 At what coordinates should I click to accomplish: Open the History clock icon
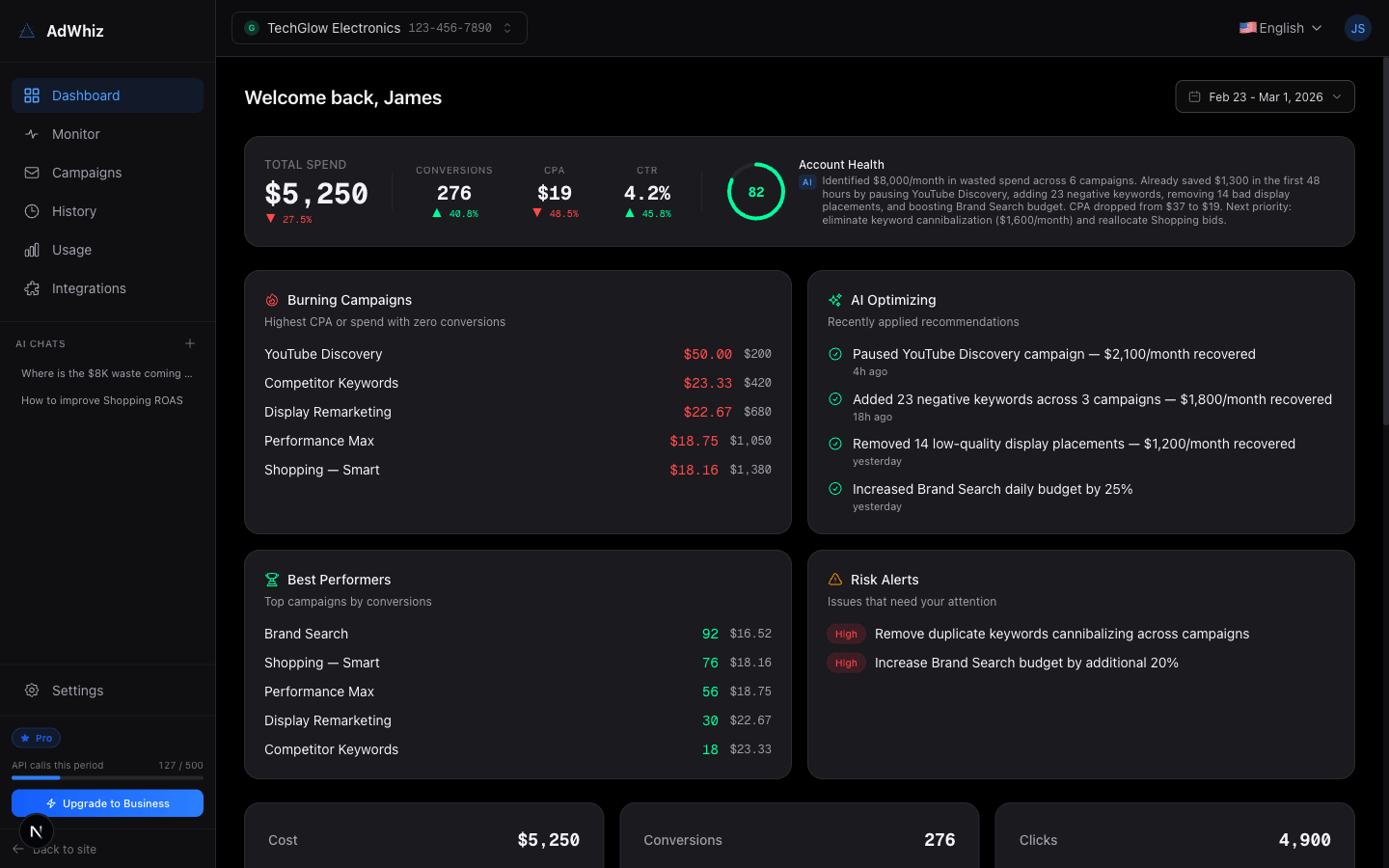click(x=32, y=211)
